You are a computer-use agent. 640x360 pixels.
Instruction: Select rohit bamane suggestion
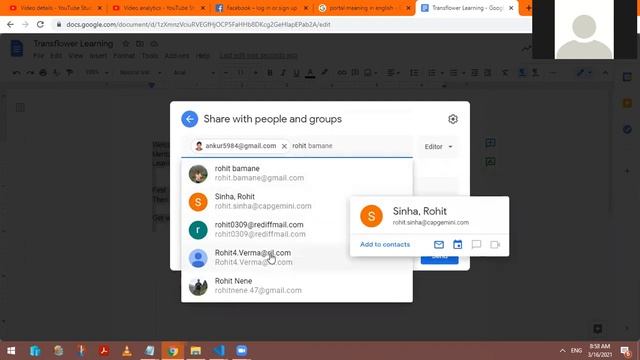[297, 173]
